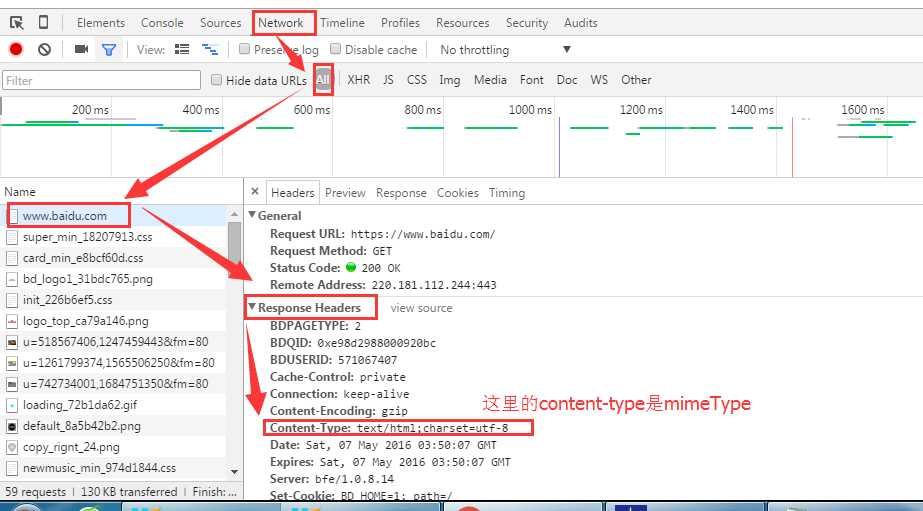
Task: Open the Cookies detail tab
Action: click(457, 193)
